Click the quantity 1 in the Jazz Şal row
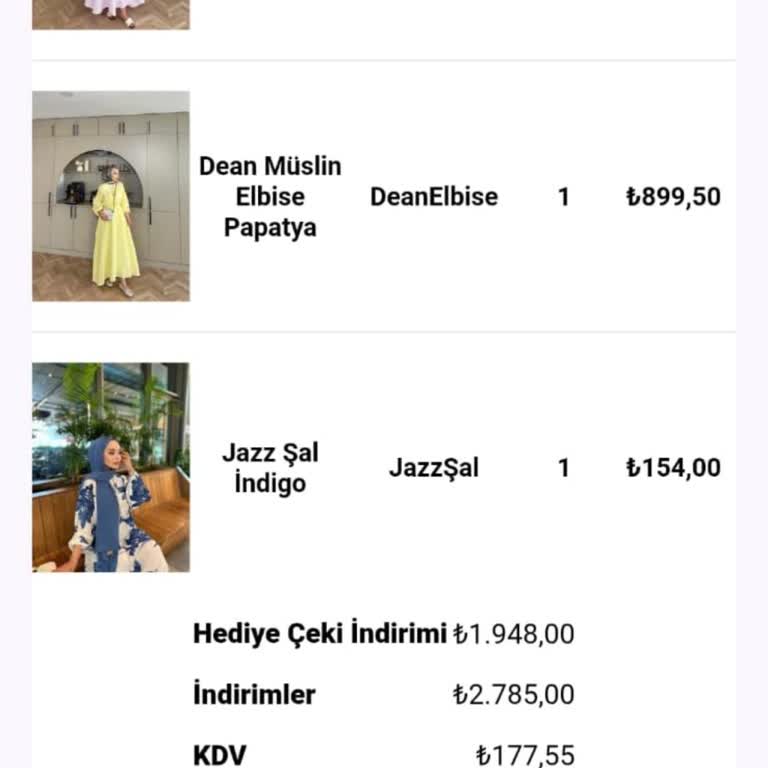 pyautogui.click(x=564, y=468)
